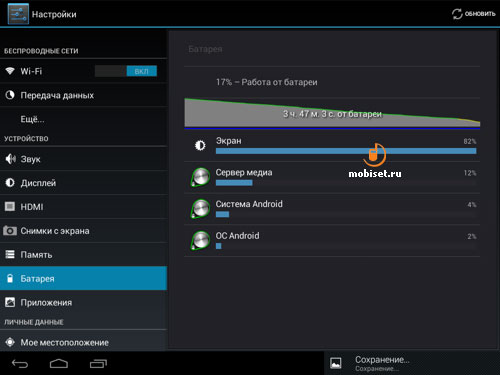Tap the location target icon
The width and height of the screenshot is (500, 375).
point(10,342)
